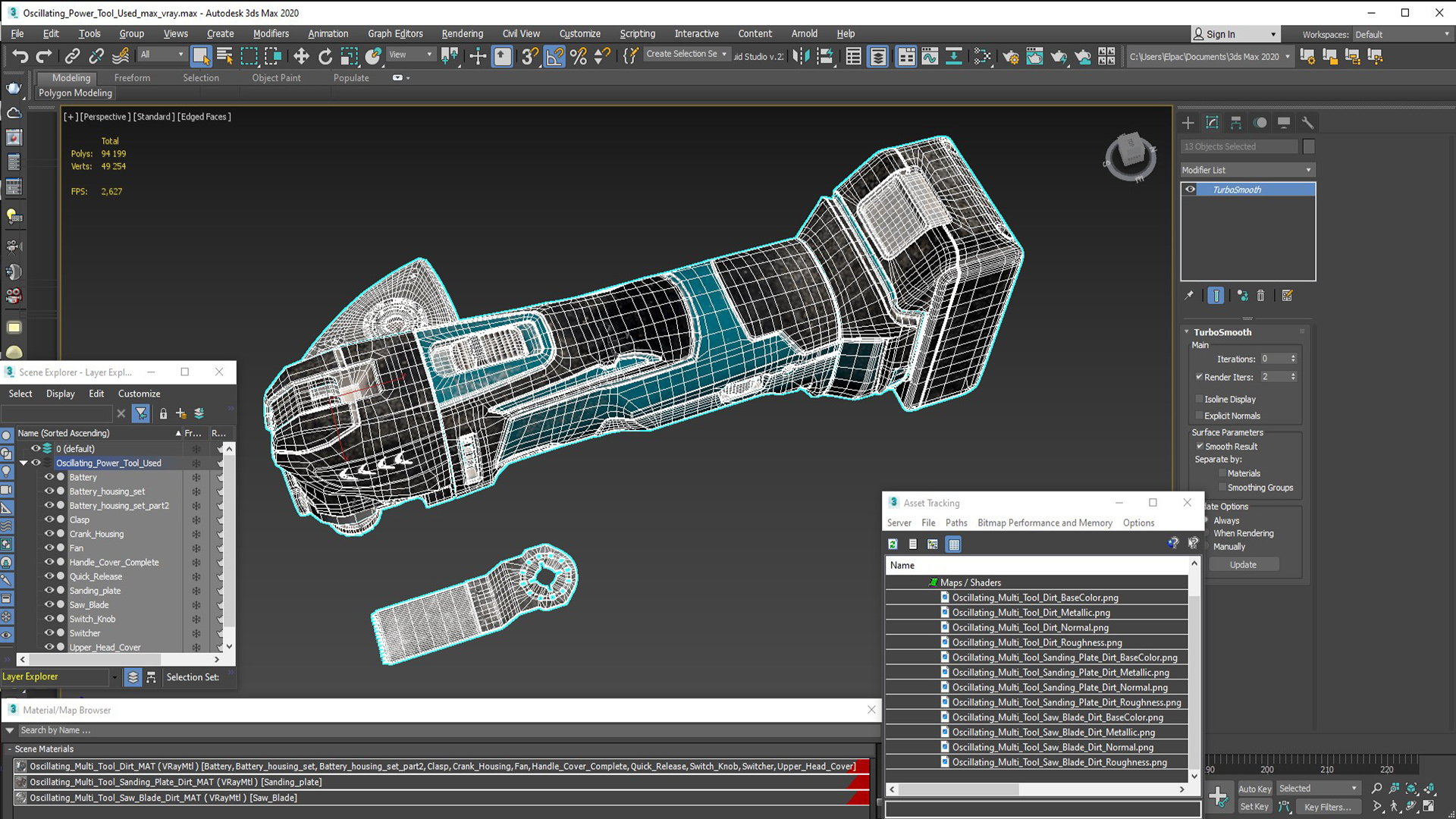Open the Display command panel tab
The width and height of the screenshot is (1456, 819).
(x=1284, y=123)
